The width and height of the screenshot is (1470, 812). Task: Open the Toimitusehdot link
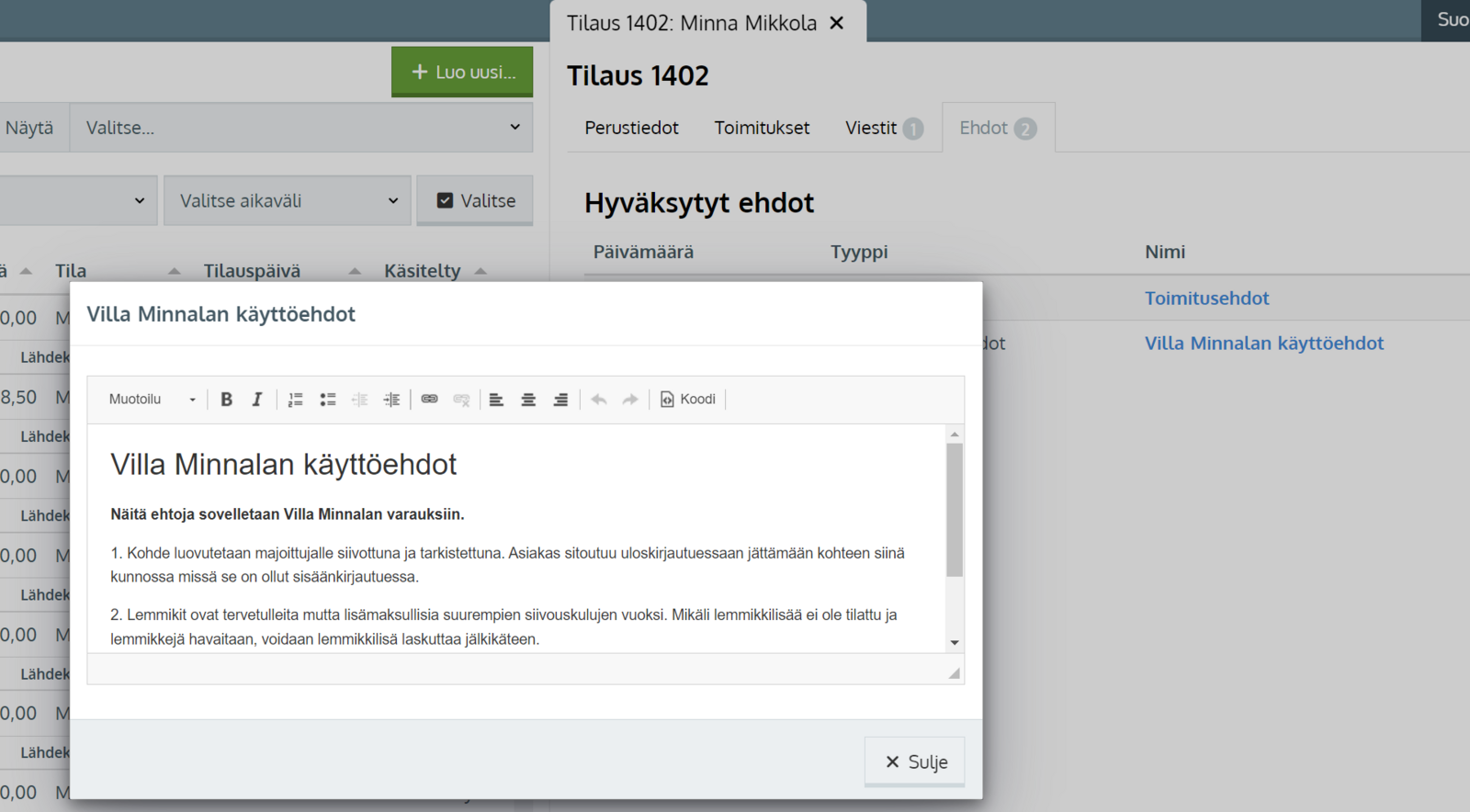click(1206, 299)
